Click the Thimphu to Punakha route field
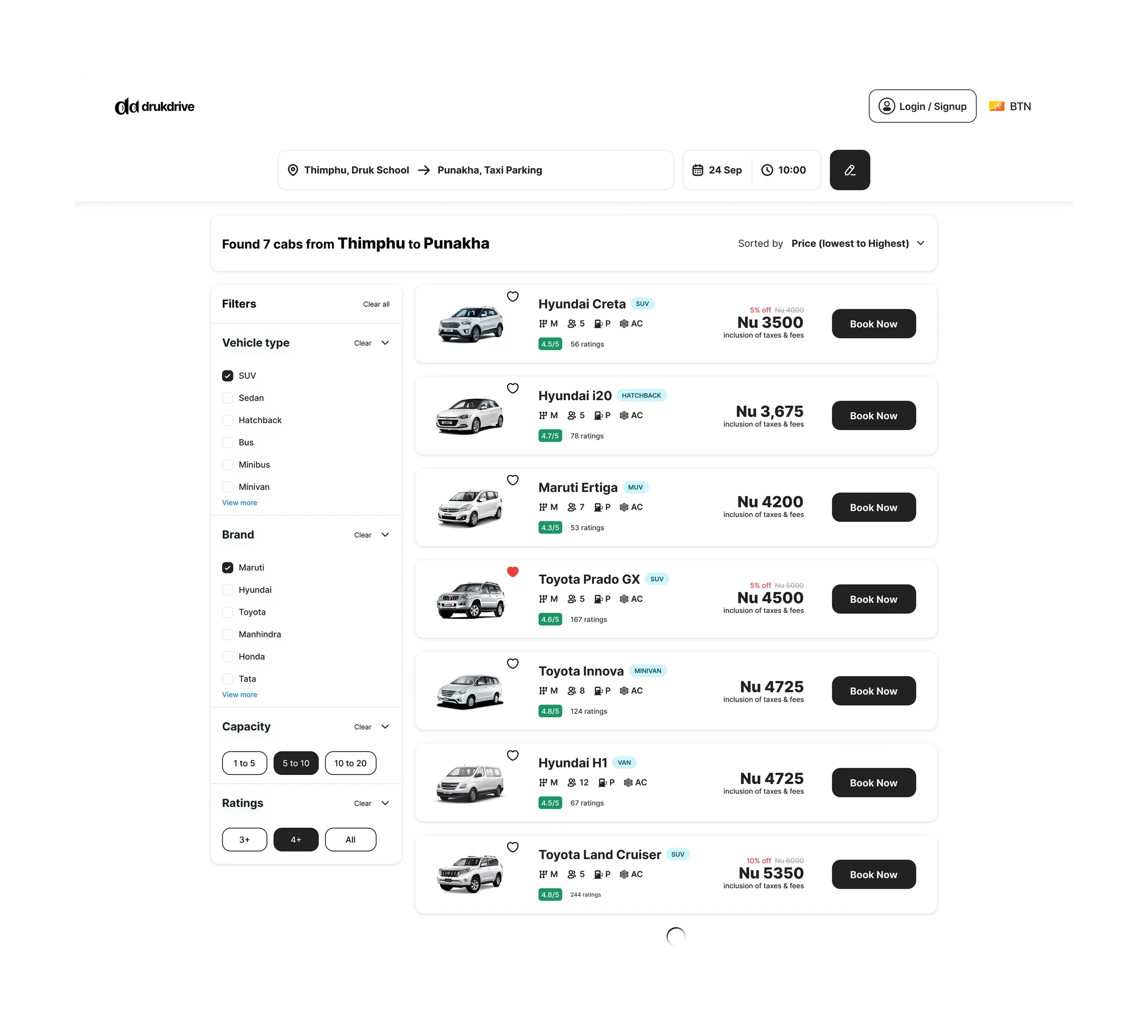Viewport: 1148px width, 1036px height. [x=476, y=170]
